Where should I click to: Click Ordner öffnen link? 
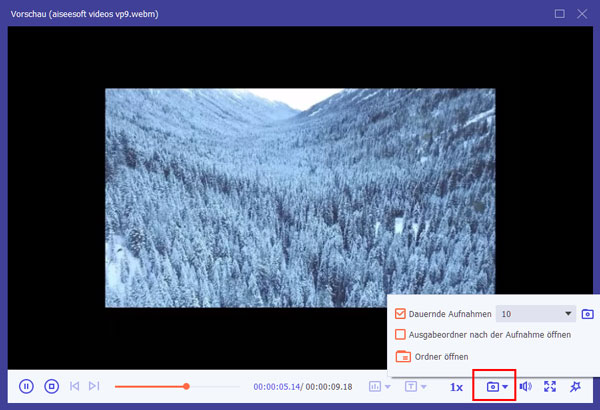[x=444, y=356]
